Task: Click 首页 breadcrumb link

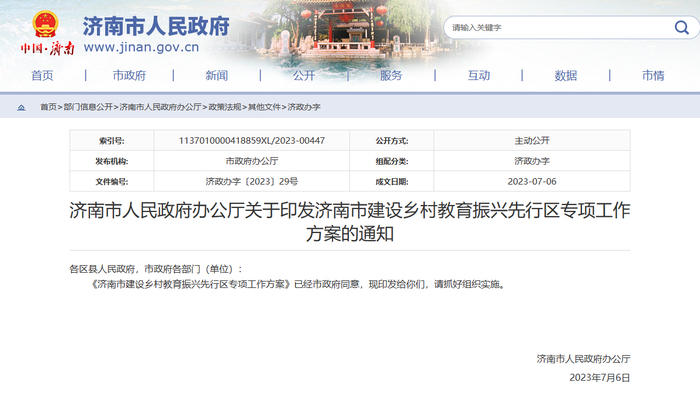Action: coord(48,107)
